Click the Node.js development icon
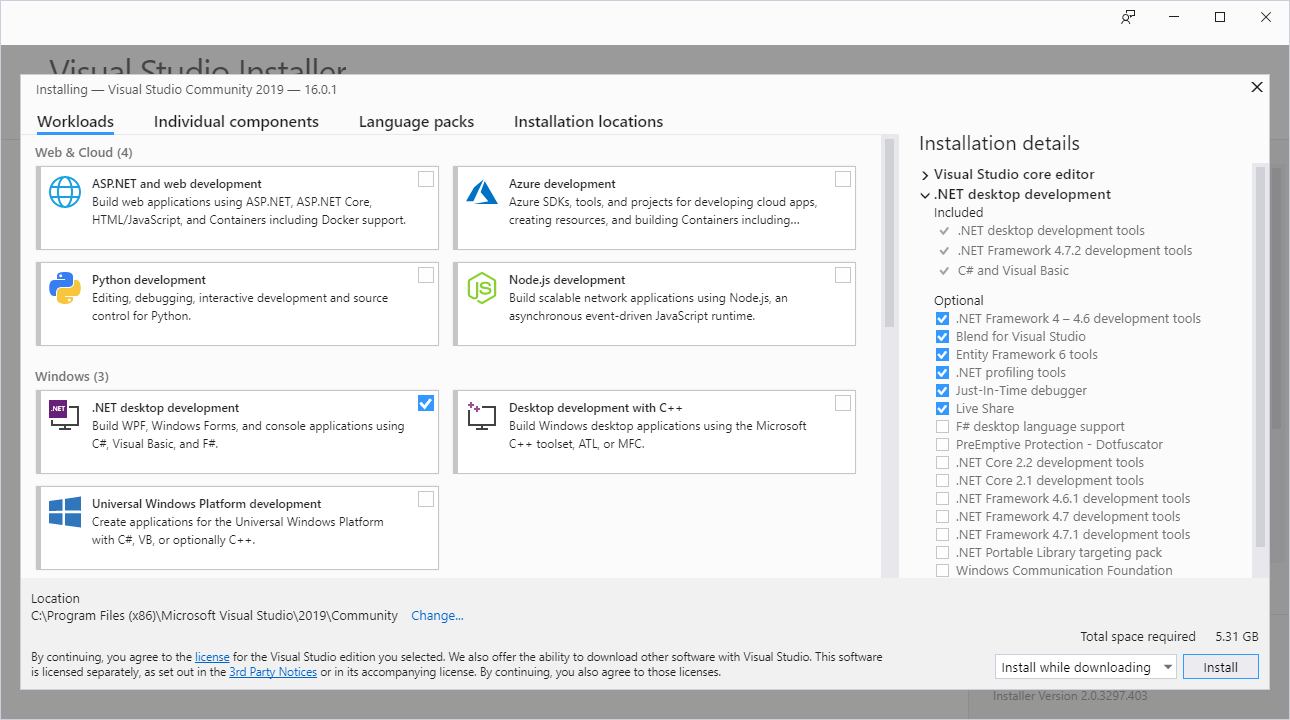Viewport: 1290px width, 720px height. [x=481, y=288]
